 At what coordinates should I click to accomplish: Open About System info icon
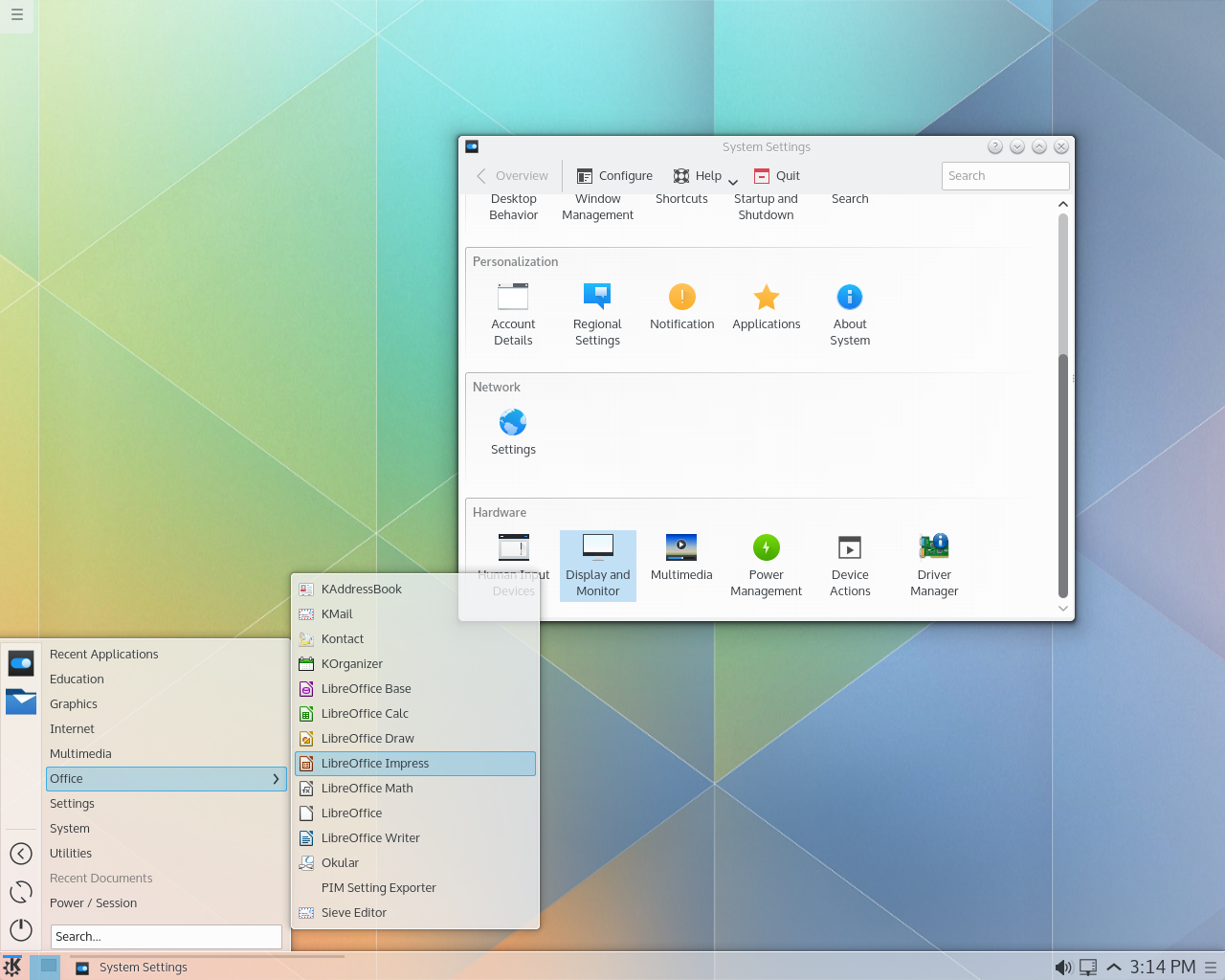click(x=850, y=314)
